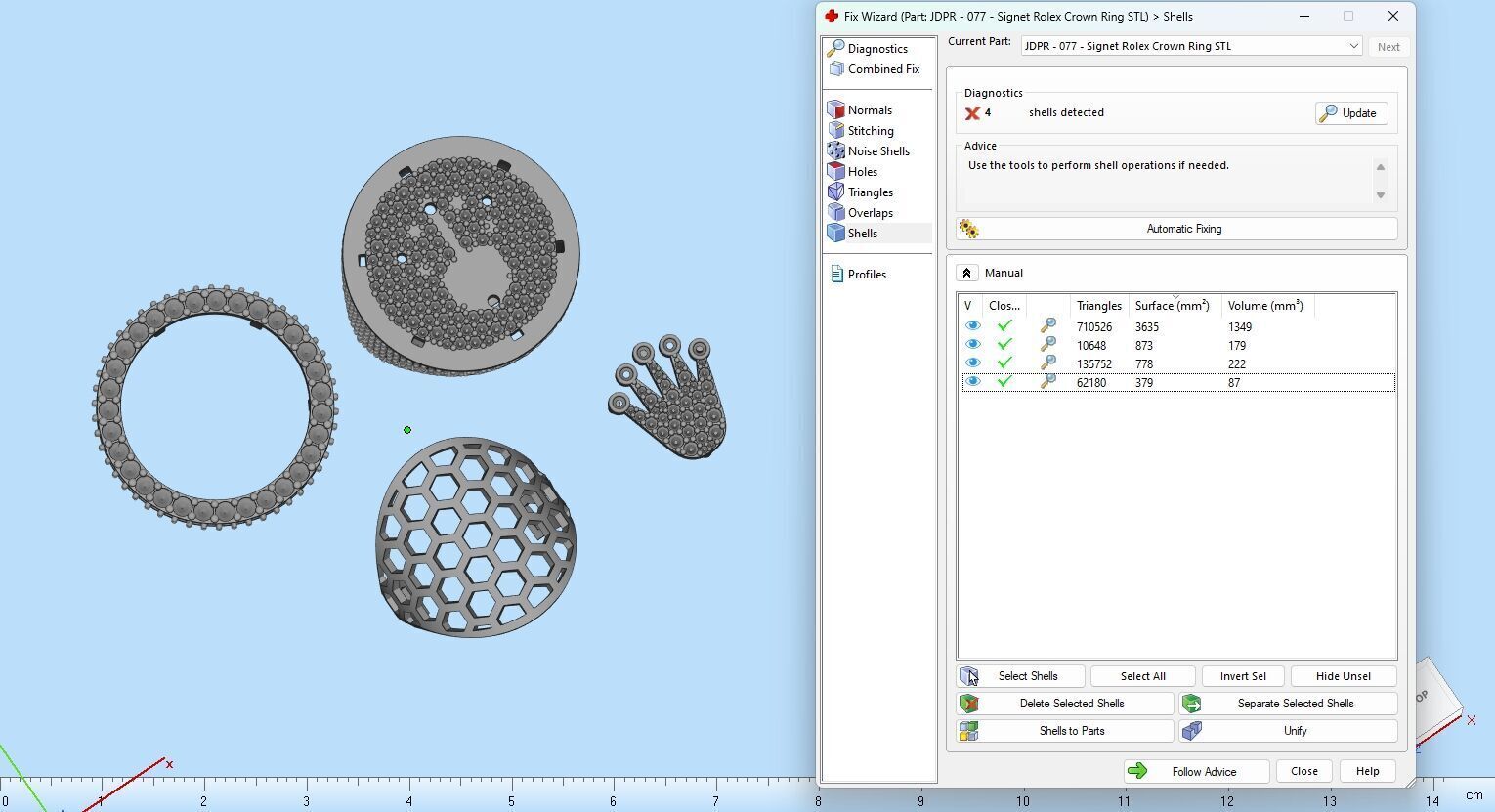Click Follow Advice button
The image size is (1495, 812).
(x=1196, y=772)
